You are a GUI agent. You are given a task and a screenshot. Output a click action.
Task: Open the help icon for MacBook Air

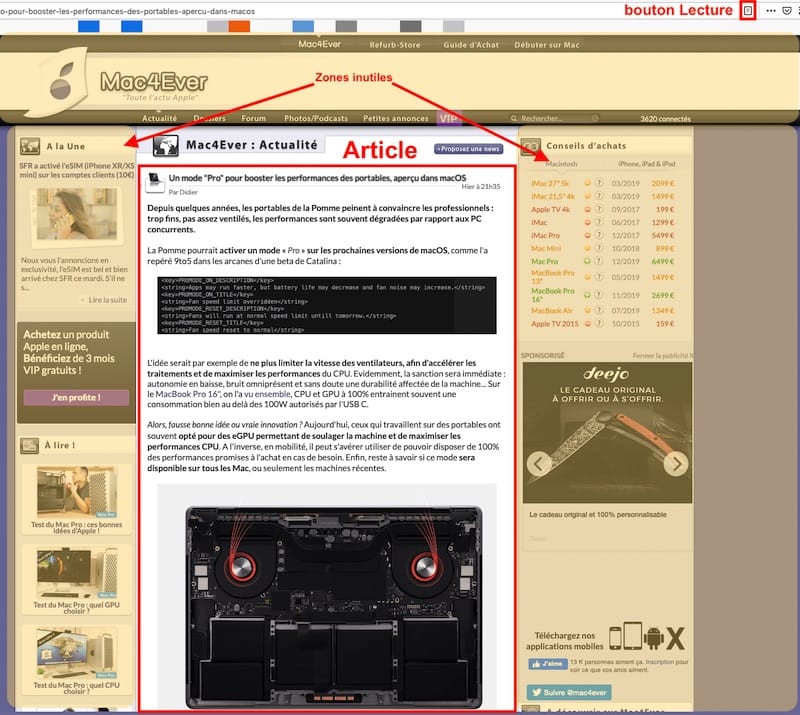point(599,310)
